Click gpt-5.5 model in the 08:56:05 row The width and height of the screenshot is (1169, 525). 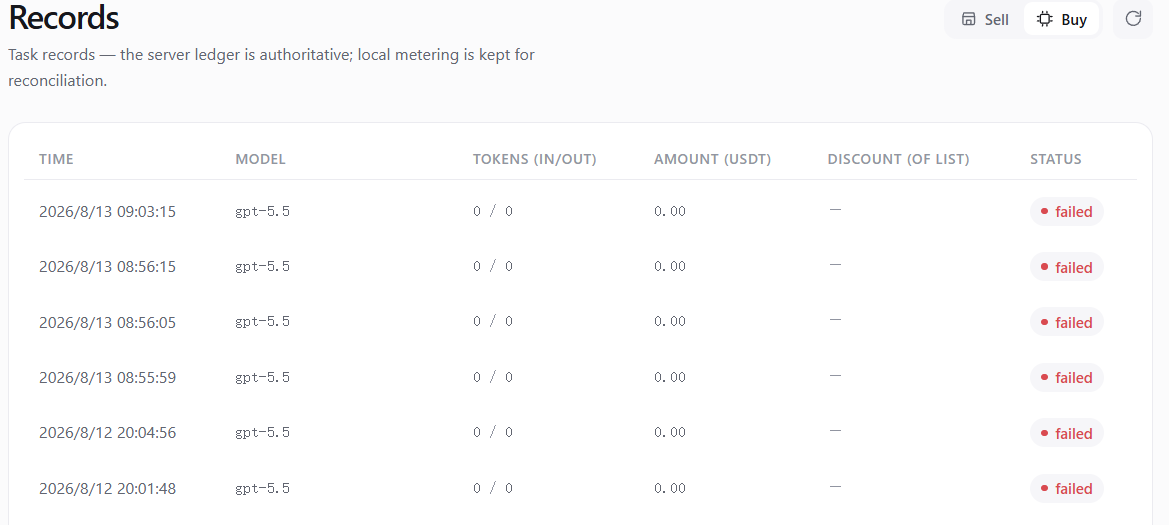coord(262,322)
